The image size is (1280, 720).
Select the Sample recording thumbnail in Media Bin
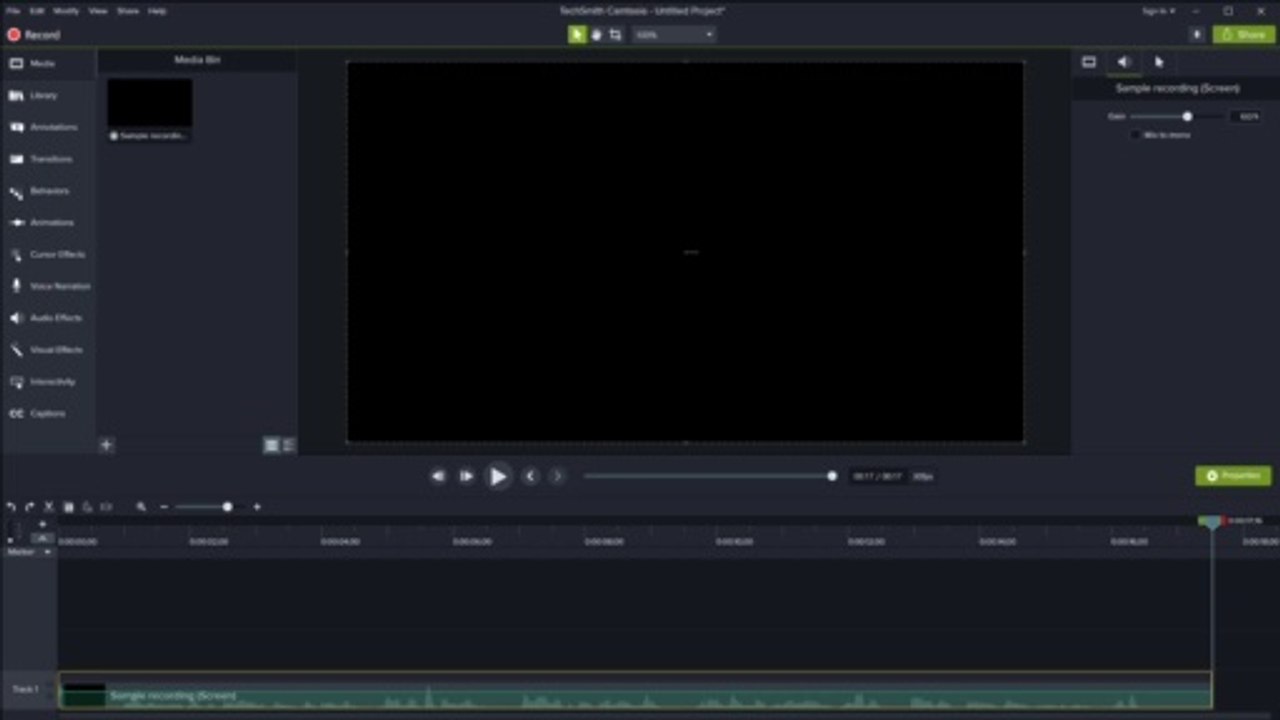pos(150,110)
